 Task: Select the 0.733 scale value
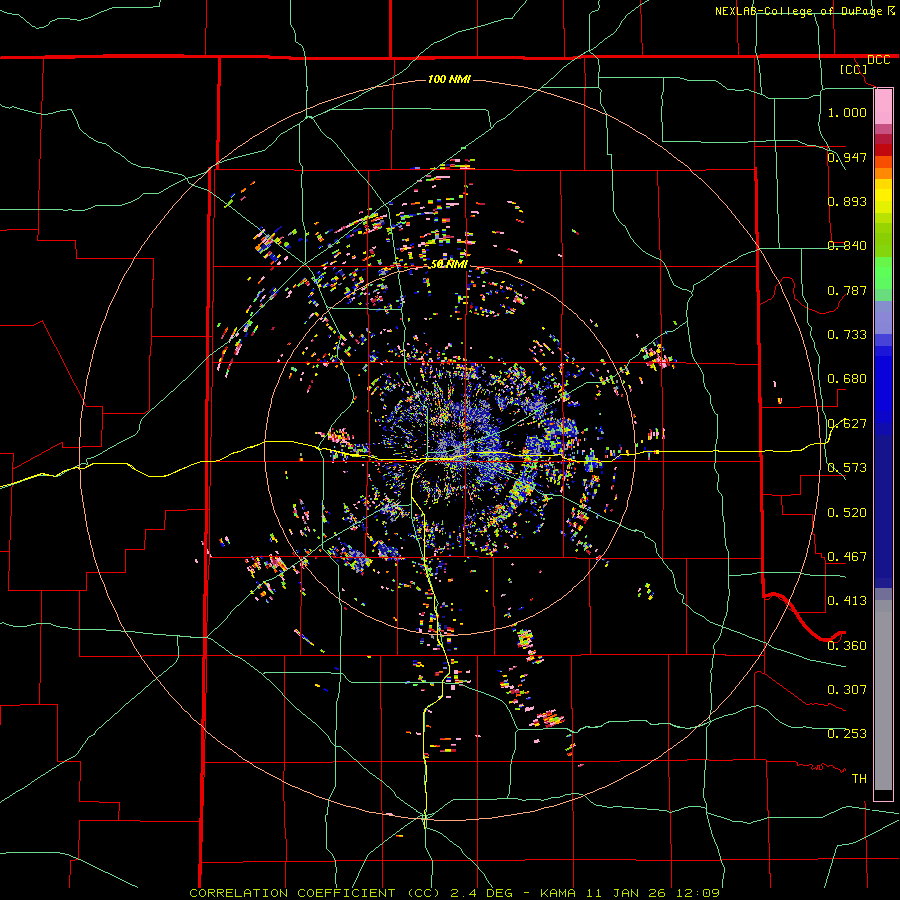tap(847, 334)
